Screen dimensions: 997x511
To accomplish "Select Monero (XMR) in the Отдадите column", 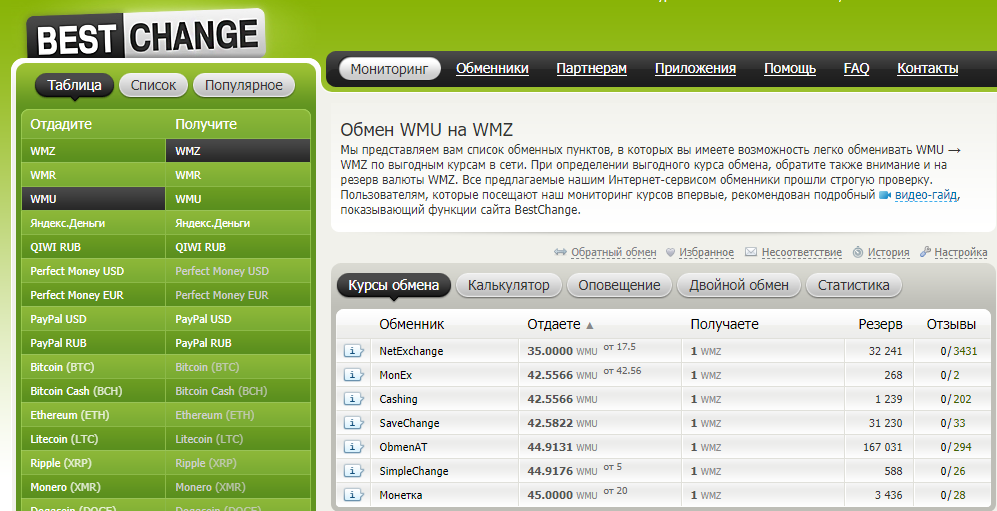I will (x=93, y=487).
